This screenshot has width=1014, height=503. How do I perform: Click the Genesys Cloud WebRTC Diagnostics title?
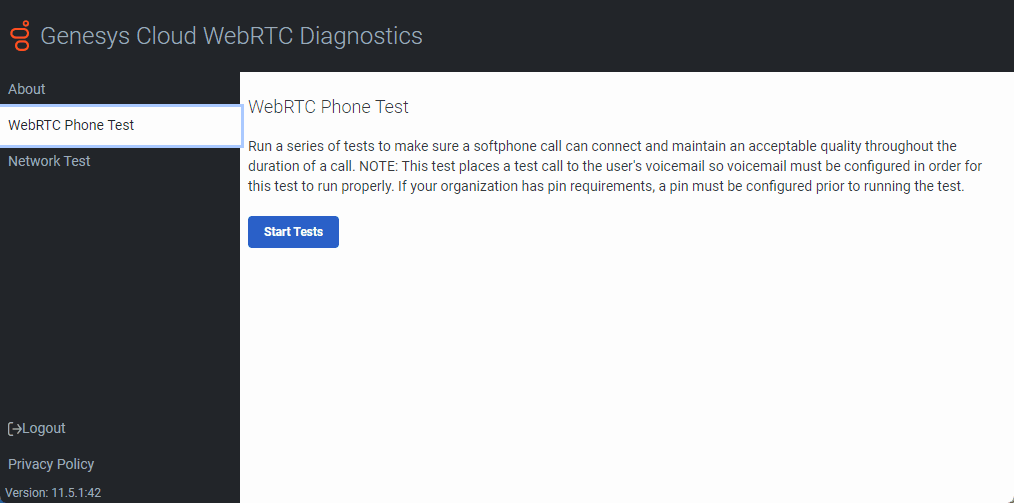point(231,36)
